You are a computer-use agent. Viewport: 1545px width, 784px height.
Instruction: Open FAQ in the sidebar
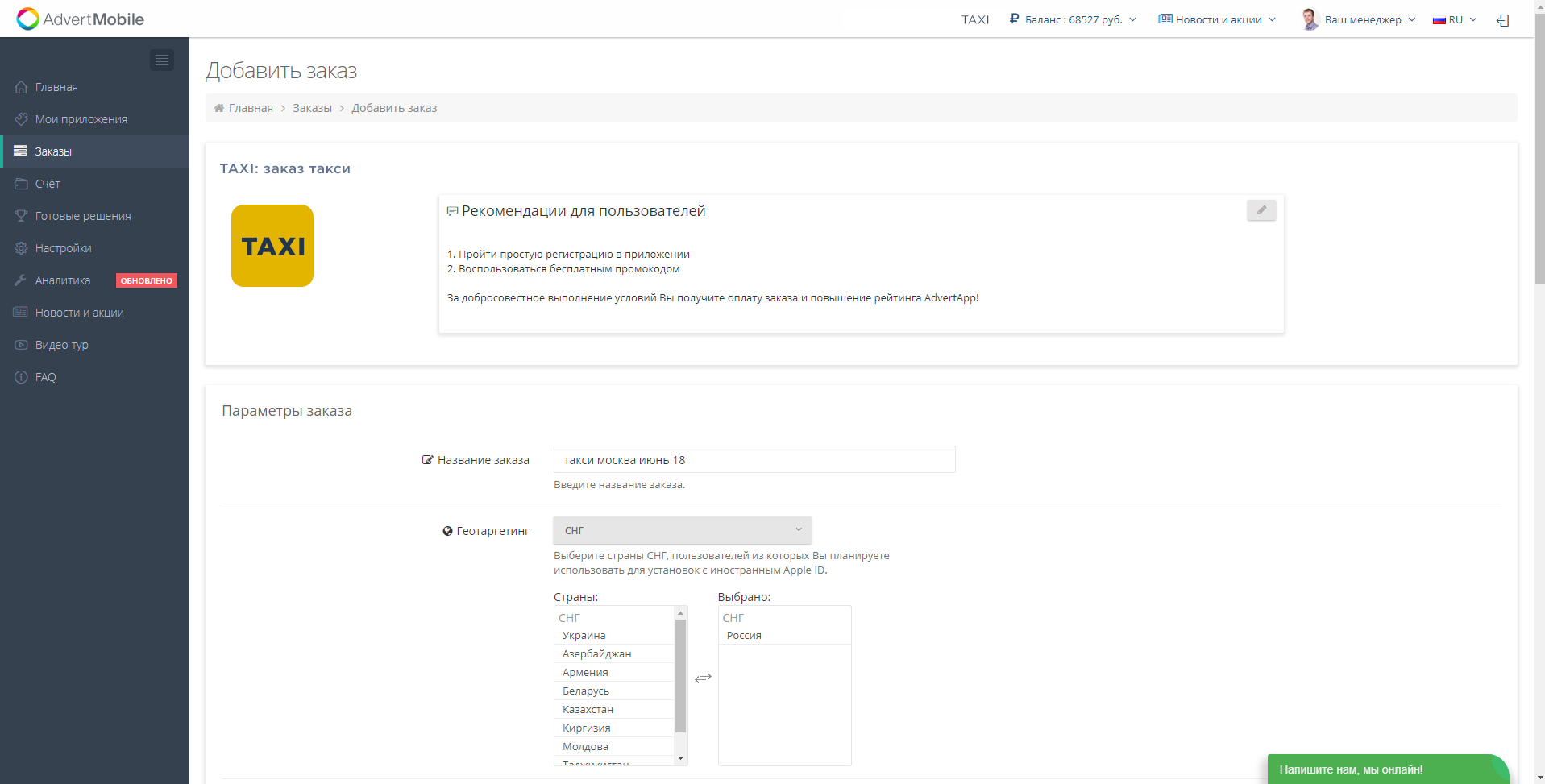[46, 377]
